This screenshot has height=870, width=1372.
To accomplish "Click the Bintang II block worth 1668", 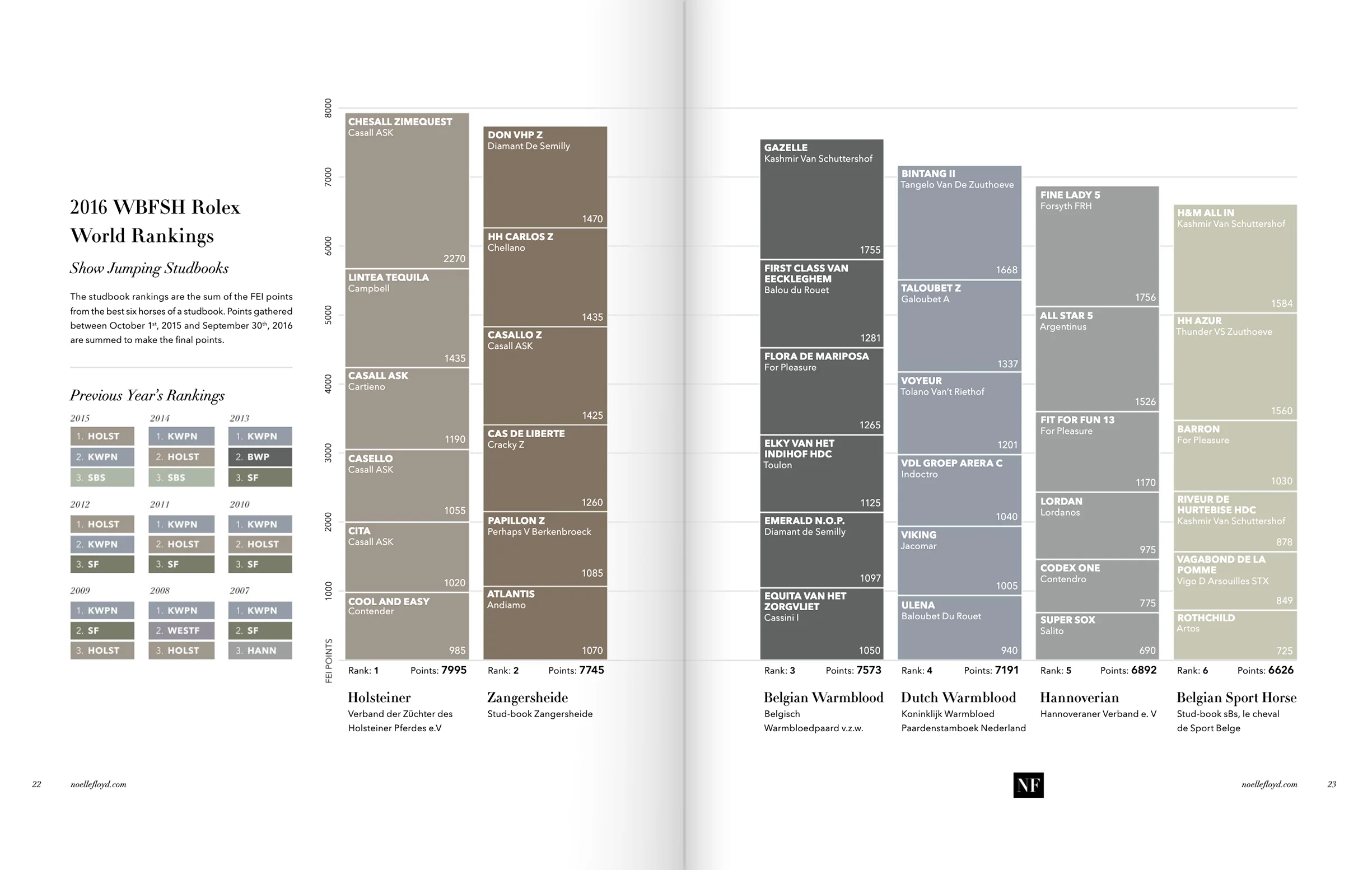I will [959, 222].
